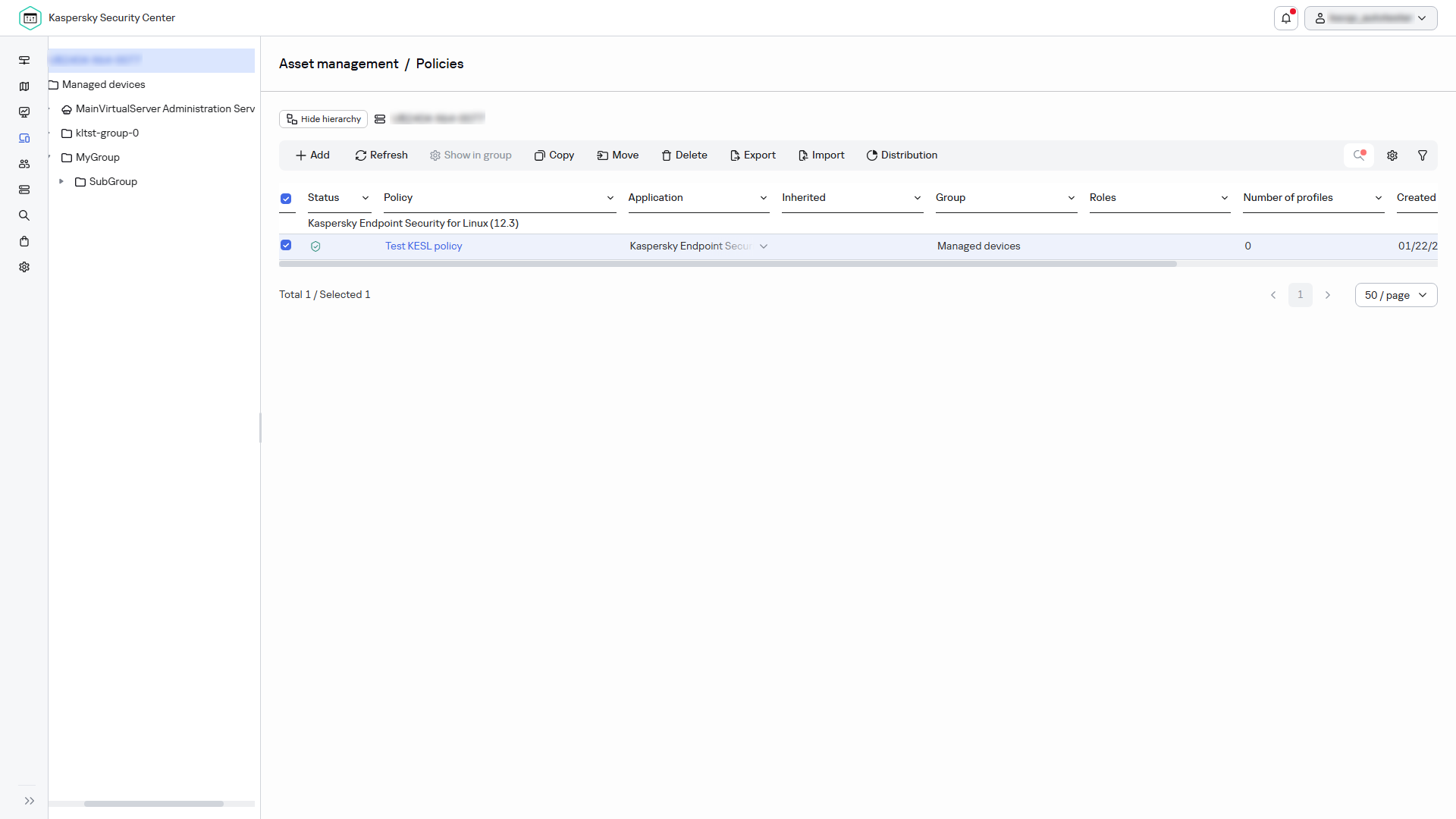The image size is (1456, 819).
Task: Select kltst-group-0 in the tree
Action: click(107, 133)
